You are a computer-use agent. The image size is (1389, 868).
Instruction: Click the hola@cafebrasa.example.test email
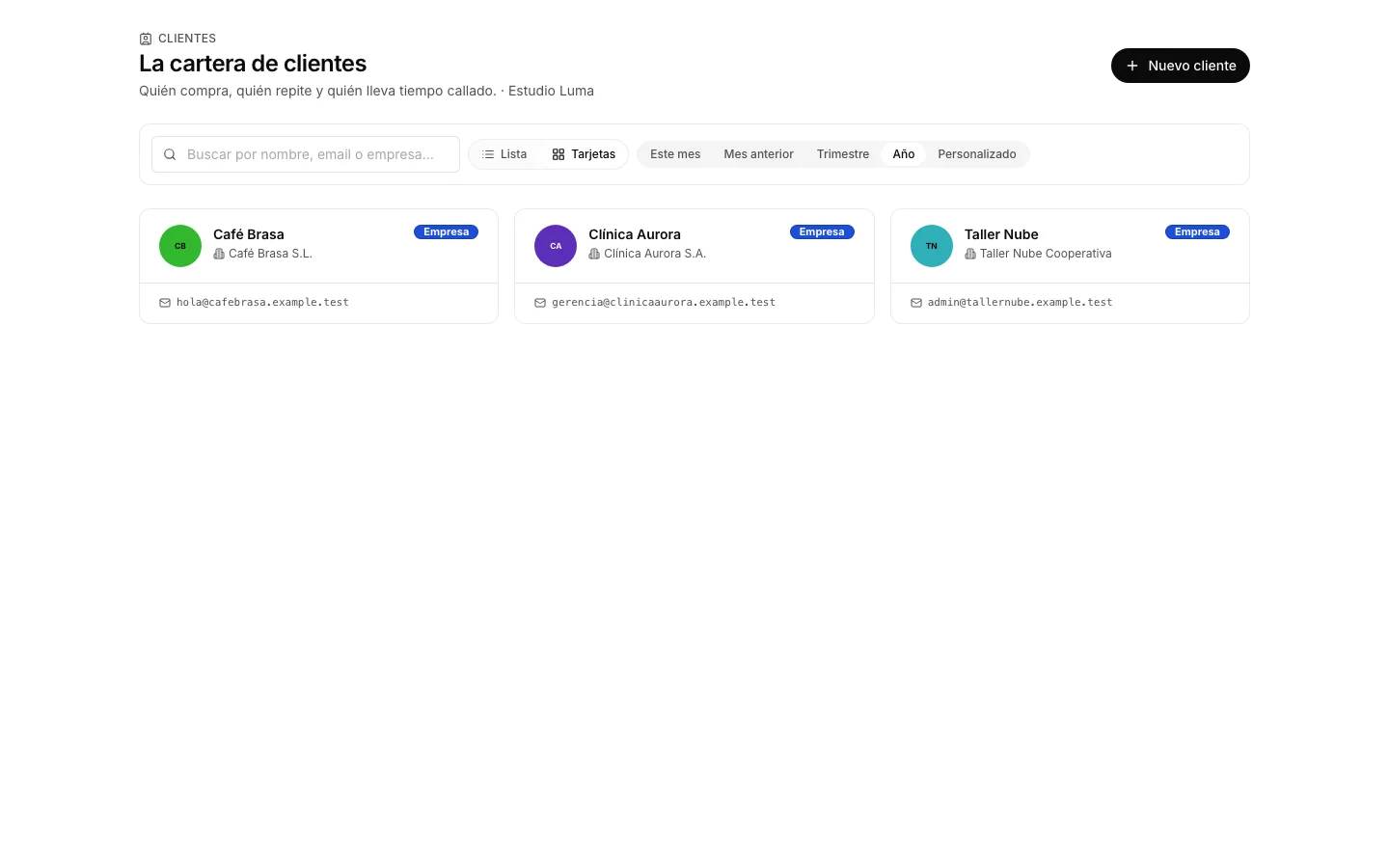click(262, 303)
